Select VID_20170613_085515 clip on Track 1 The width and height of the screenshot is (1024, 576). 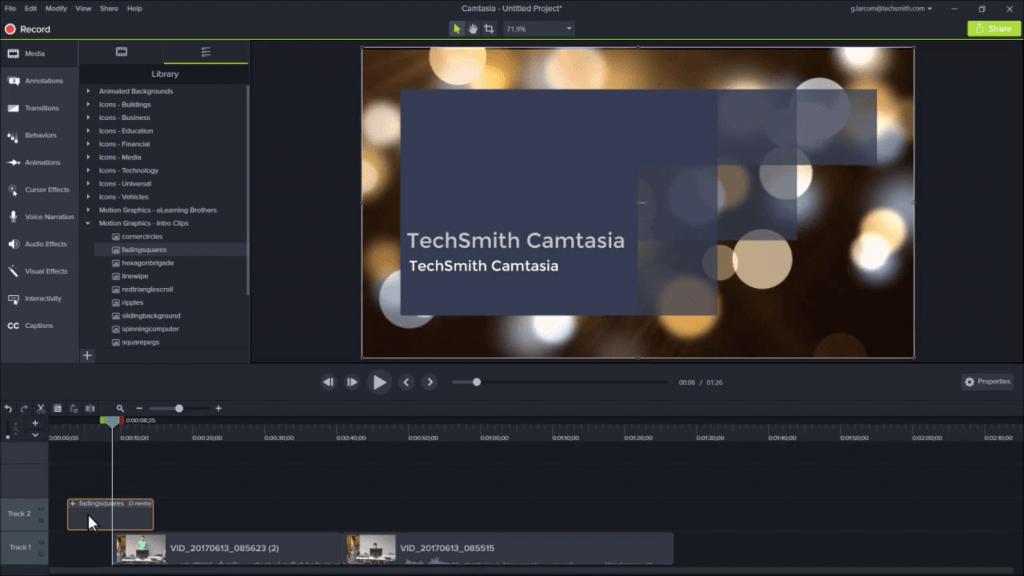point(508,549)
